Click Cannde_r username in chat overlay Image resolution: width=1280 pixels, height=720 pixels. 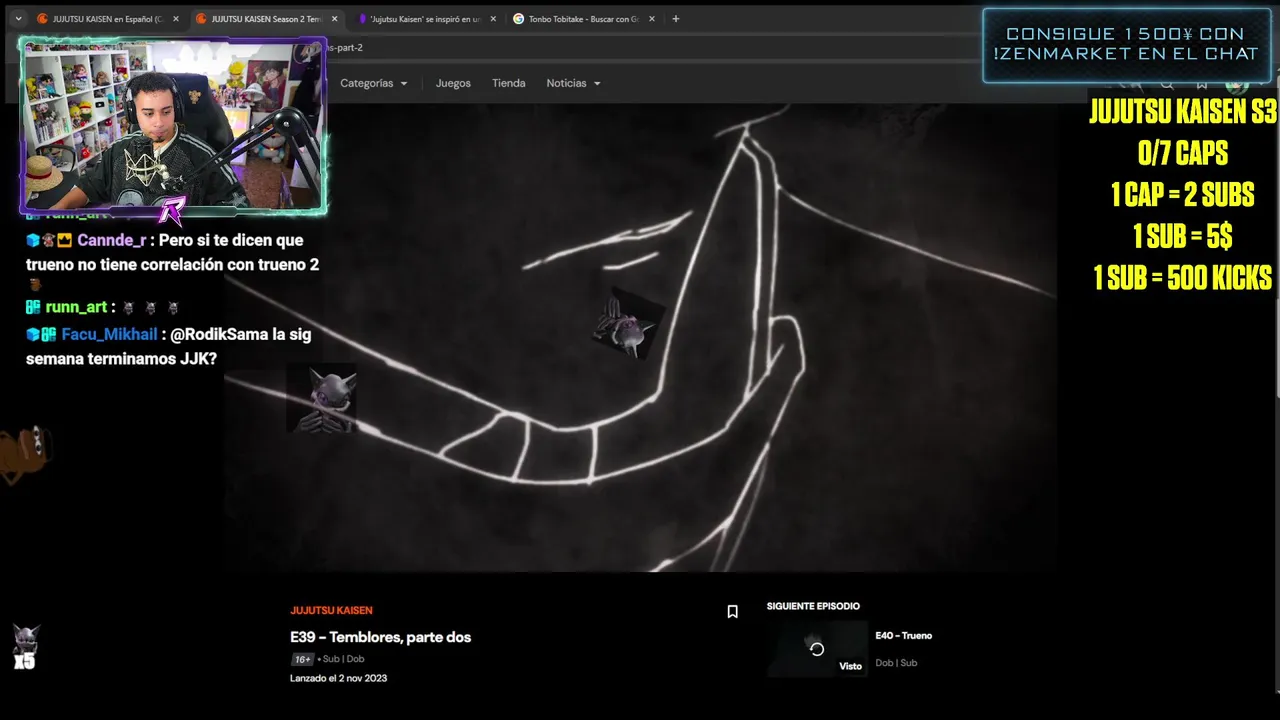click(111, 240)
